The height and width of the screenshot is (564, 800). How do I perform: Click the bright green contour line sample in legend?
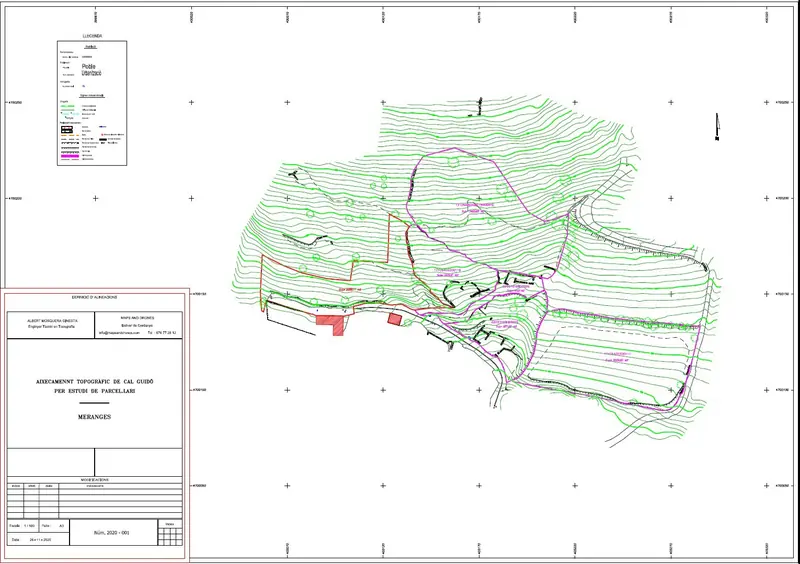(67, 106)
